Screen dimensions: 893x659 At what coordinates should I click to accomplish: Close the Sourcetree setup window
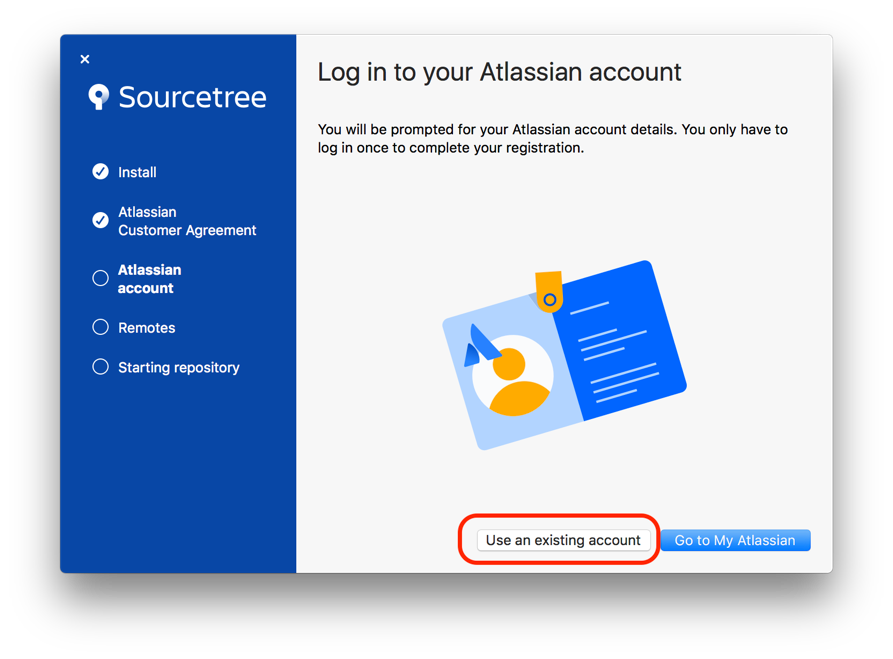tap(85, 60)
